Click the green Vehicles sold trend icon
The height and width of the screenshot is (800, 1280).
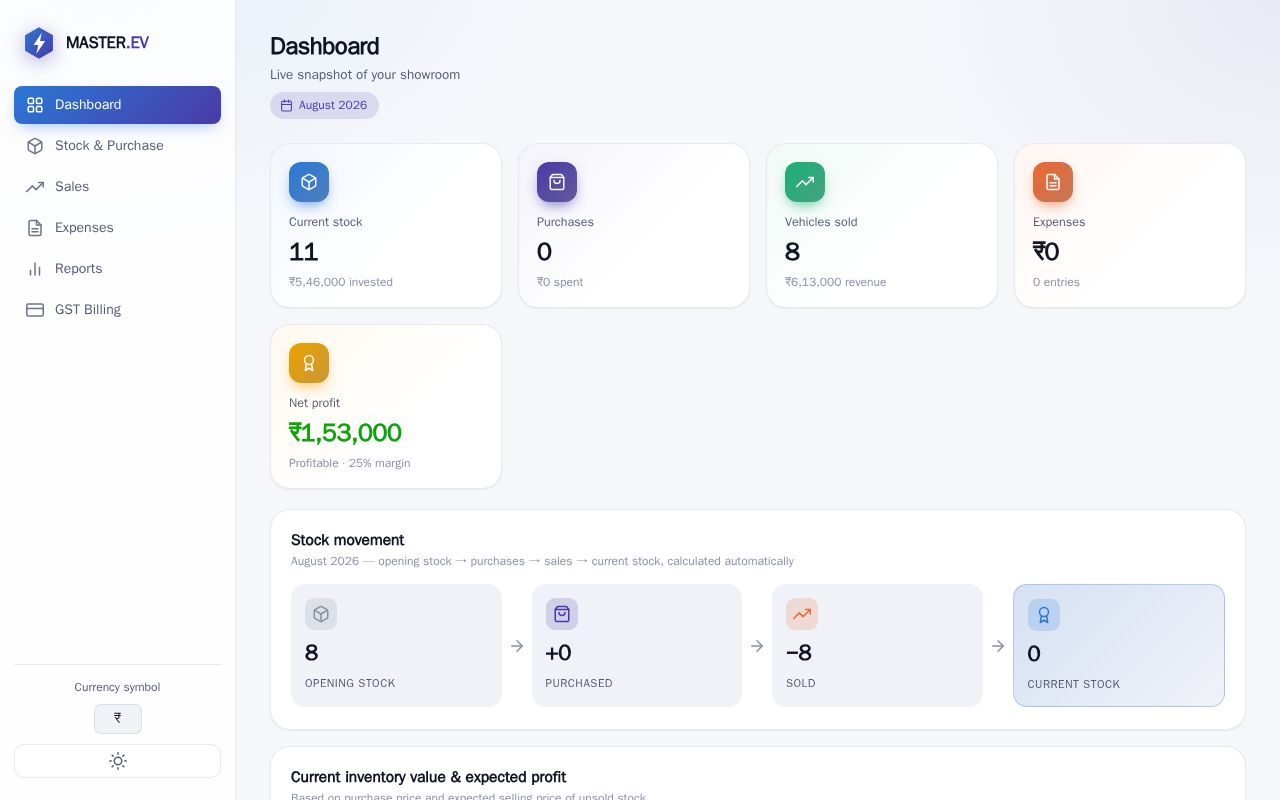click(805, 182)
